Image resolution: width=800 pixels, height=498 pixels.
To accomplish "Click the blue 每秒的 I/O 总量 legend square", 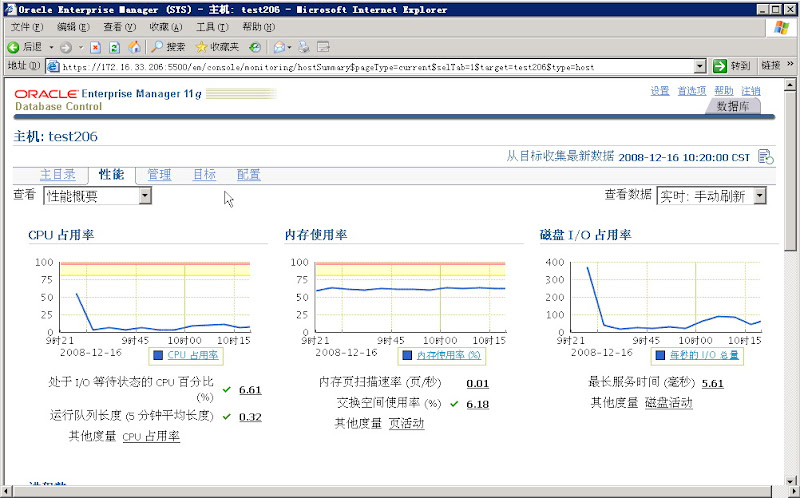I will tap(660, 355).
